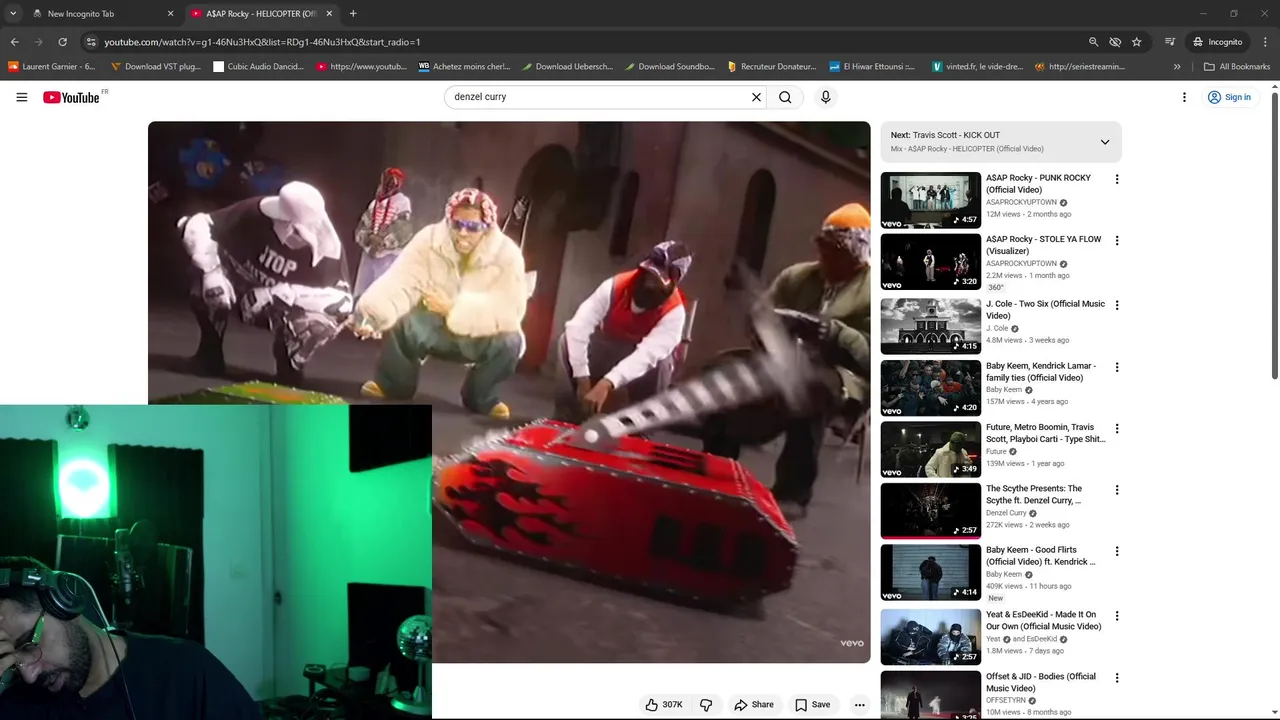Screen dimensions: 1280x720
Task: Go back to the previous page
Action: pos(15,42)
